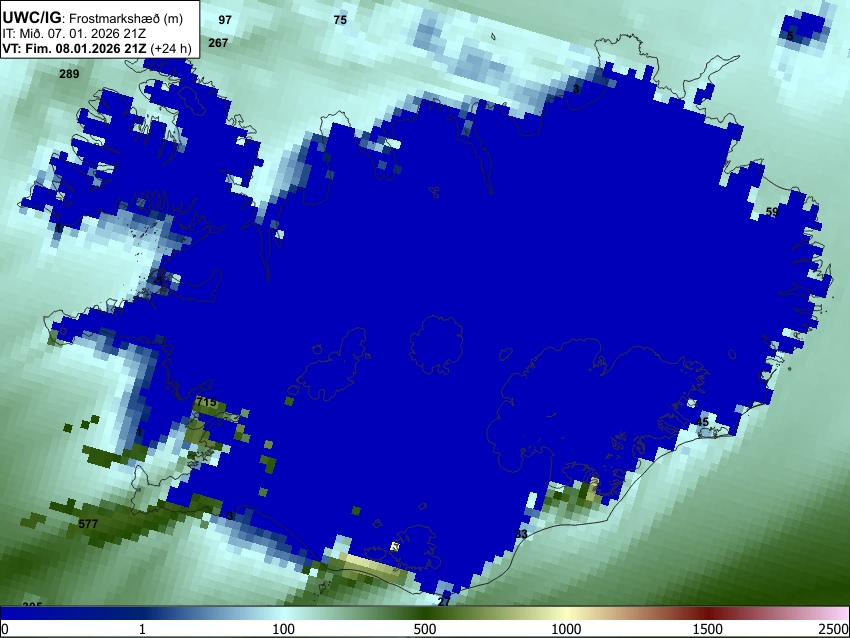Click the map value 97

coord(225,20)
